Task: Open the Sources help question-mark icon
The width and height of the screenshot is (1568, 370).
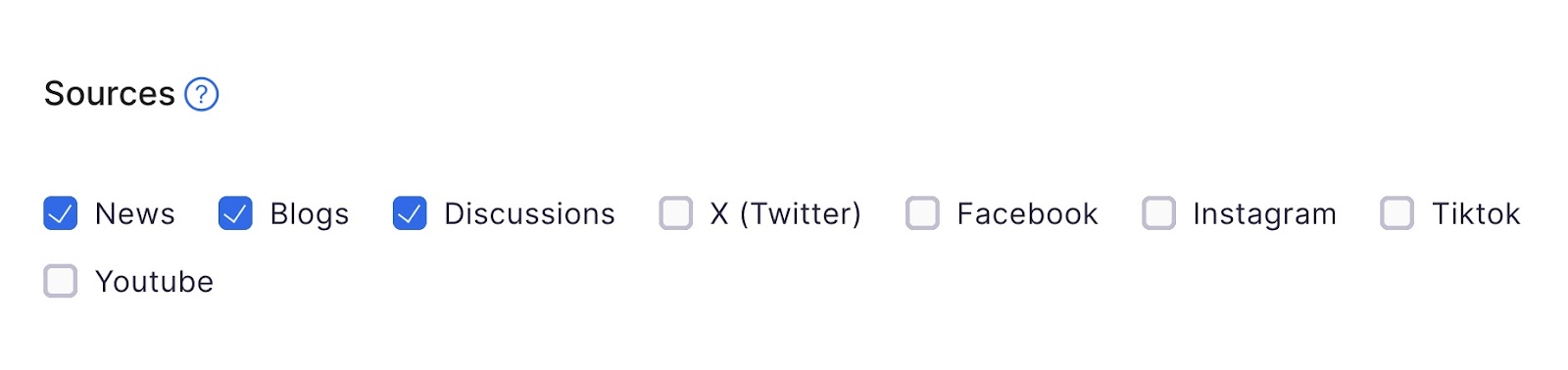Action: (x=202, y=95)
